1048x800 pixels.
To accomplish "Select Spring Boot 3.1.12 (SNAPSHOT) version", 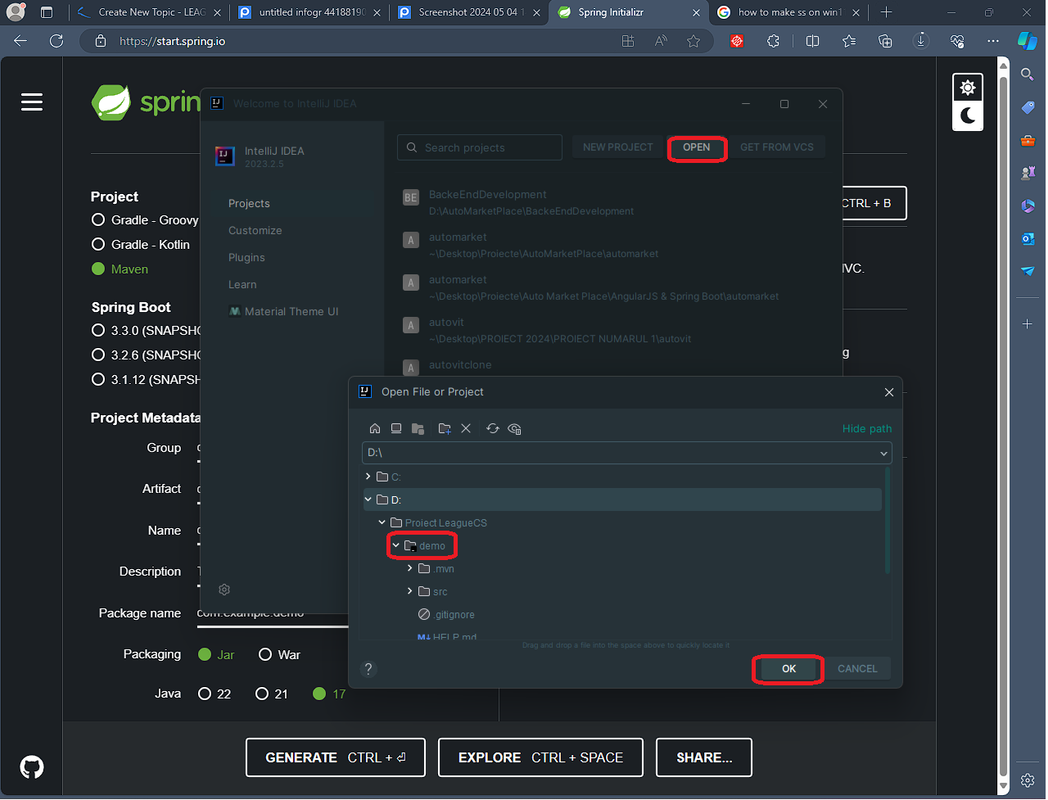I will click(98, 380).
